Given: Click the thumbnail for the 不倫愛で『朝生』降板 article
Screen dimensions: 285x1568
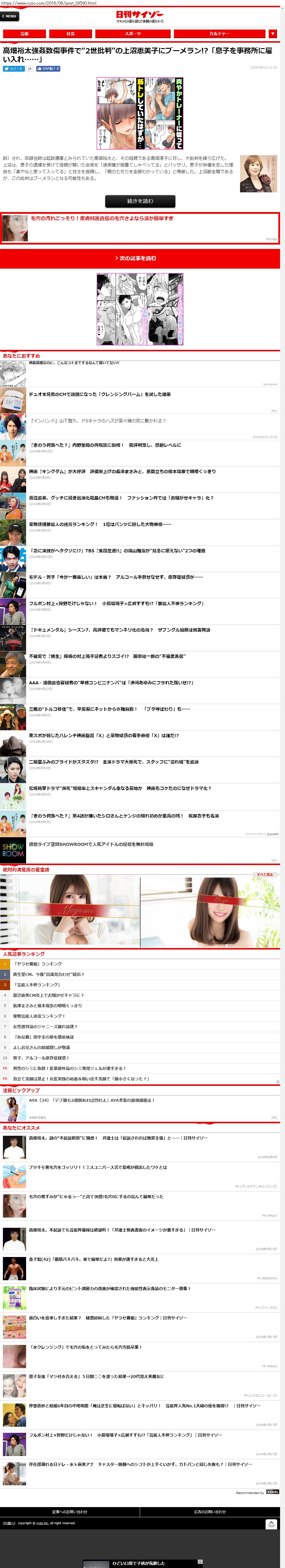Looking at the screenshot, I should coord(13,664).
